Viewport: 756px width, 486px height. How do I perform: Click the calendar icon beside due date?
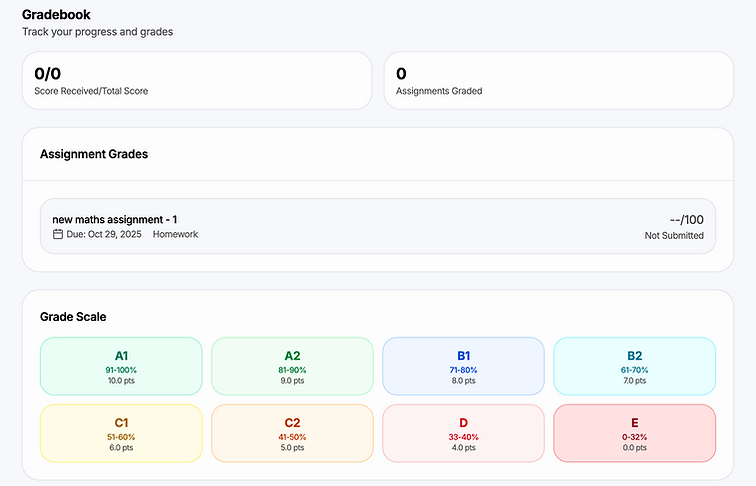click(58, 234)
